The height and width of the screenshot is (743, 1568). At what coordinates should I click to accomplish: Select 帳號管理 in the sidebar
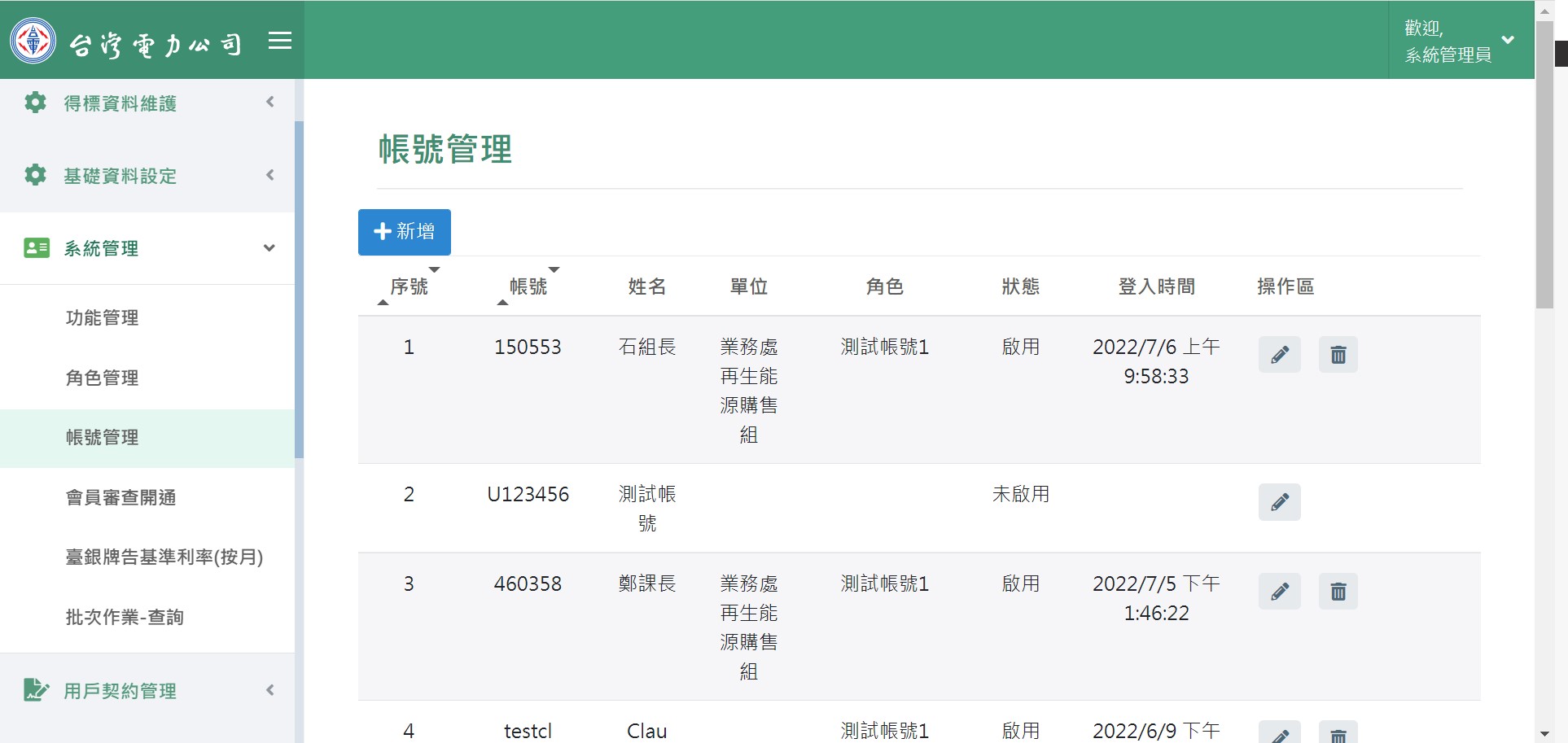coord(147,438)
